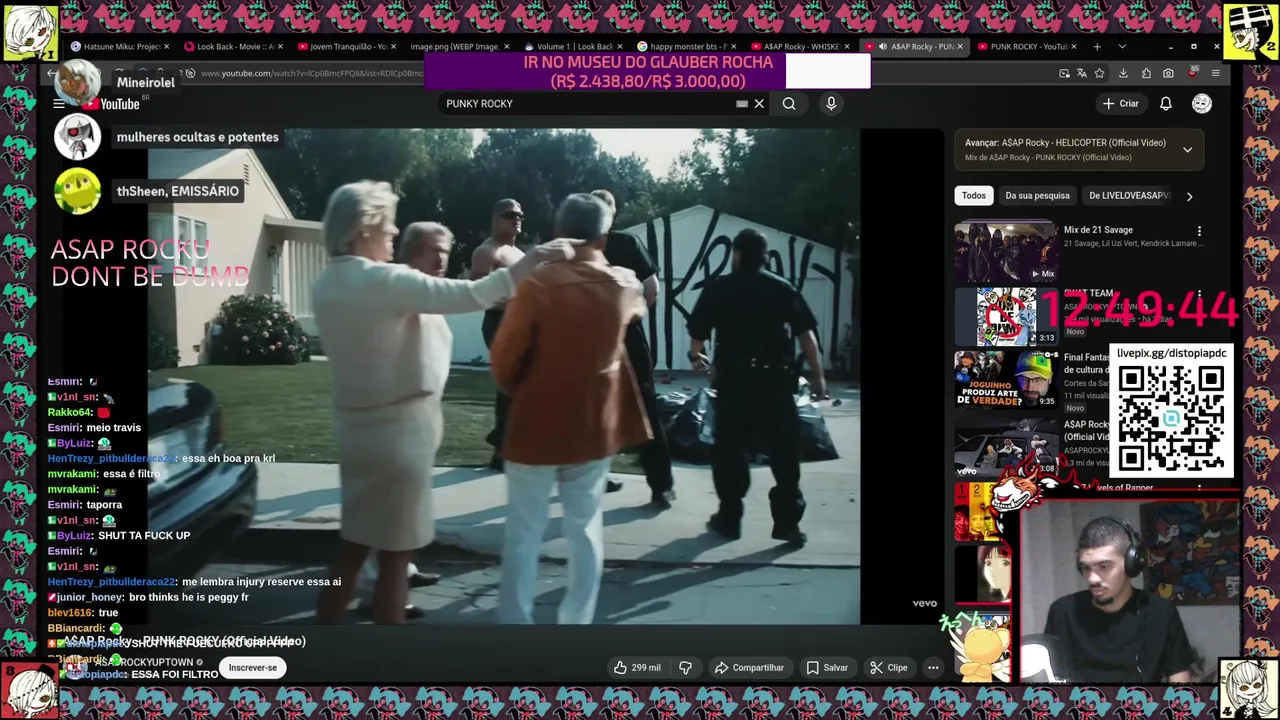
Task: Click the YouTube search magnifier icon
Action: pyautogui.click(x=789, y=103)
